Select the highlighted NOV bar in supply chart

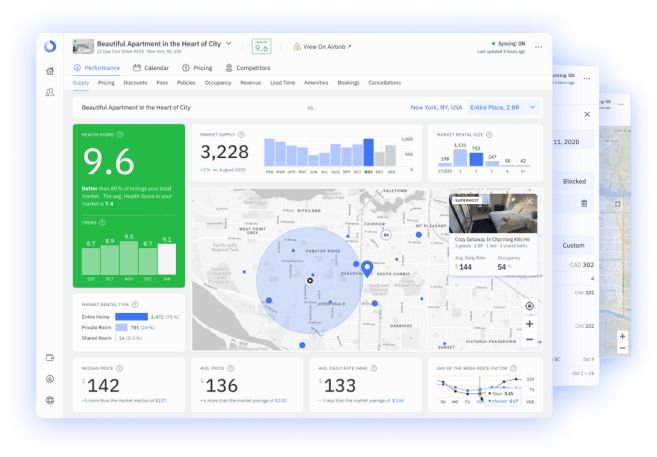(x=369, y=152)
